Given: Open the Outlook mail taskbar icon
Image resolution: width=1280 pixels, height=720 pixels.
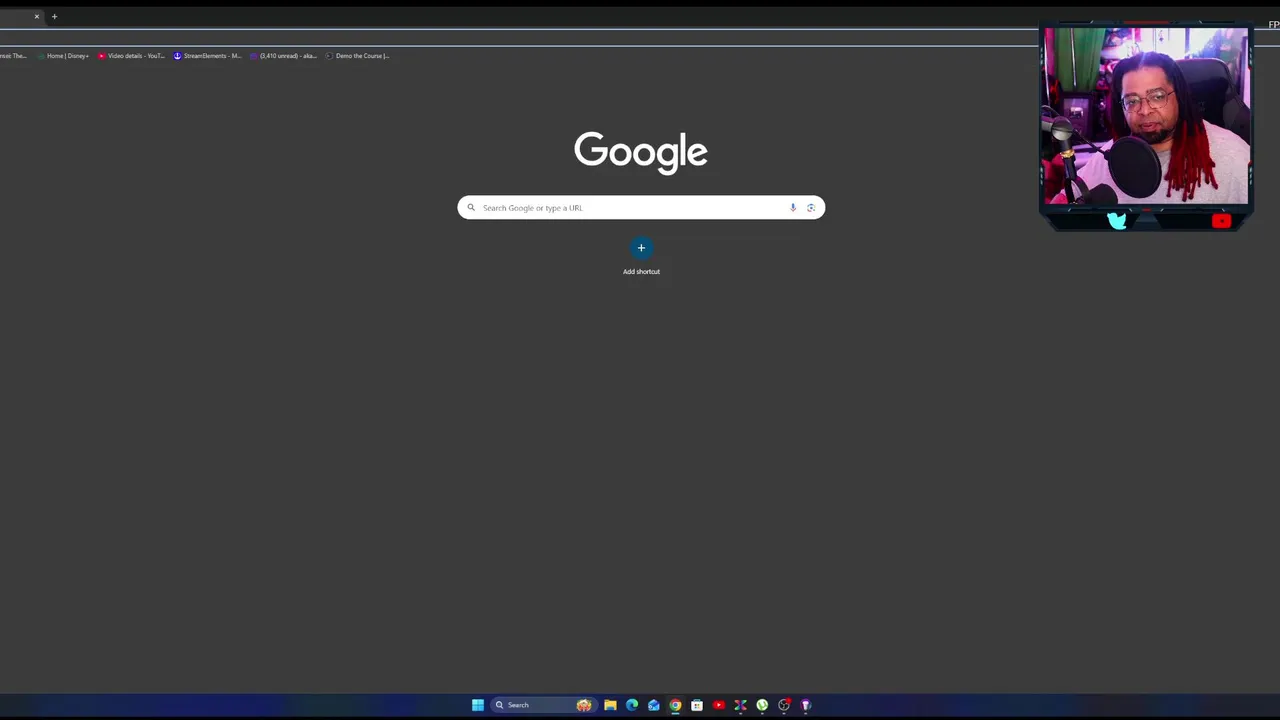Looking at the screenshot, I should tap(654, 705).
